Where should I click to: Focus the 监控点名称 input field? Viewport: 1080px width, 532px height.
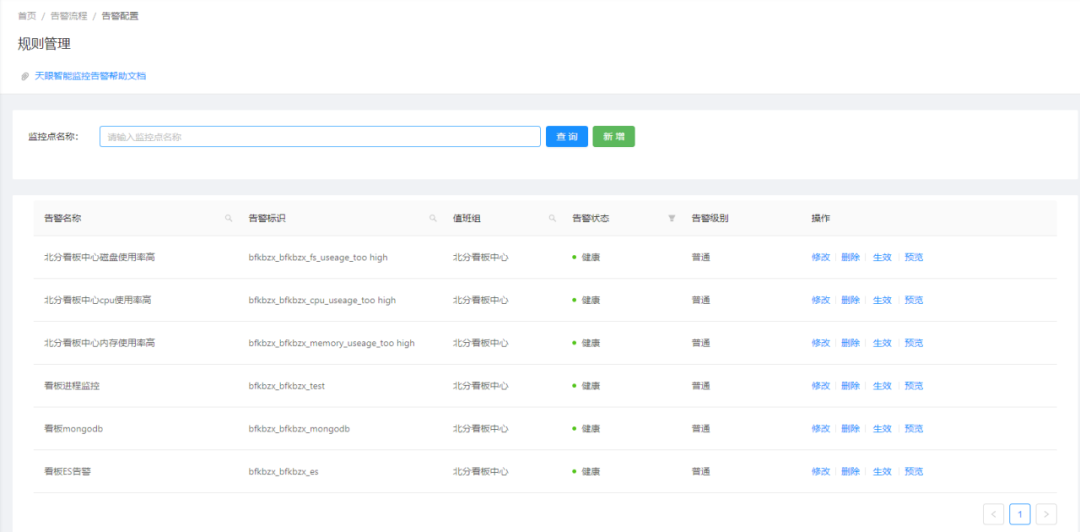320,136
